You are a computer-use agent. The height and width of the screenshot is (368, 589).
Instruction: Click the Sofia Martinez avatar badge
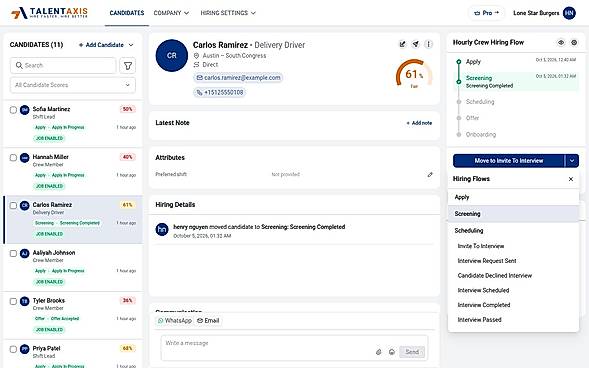click(24, 110)
